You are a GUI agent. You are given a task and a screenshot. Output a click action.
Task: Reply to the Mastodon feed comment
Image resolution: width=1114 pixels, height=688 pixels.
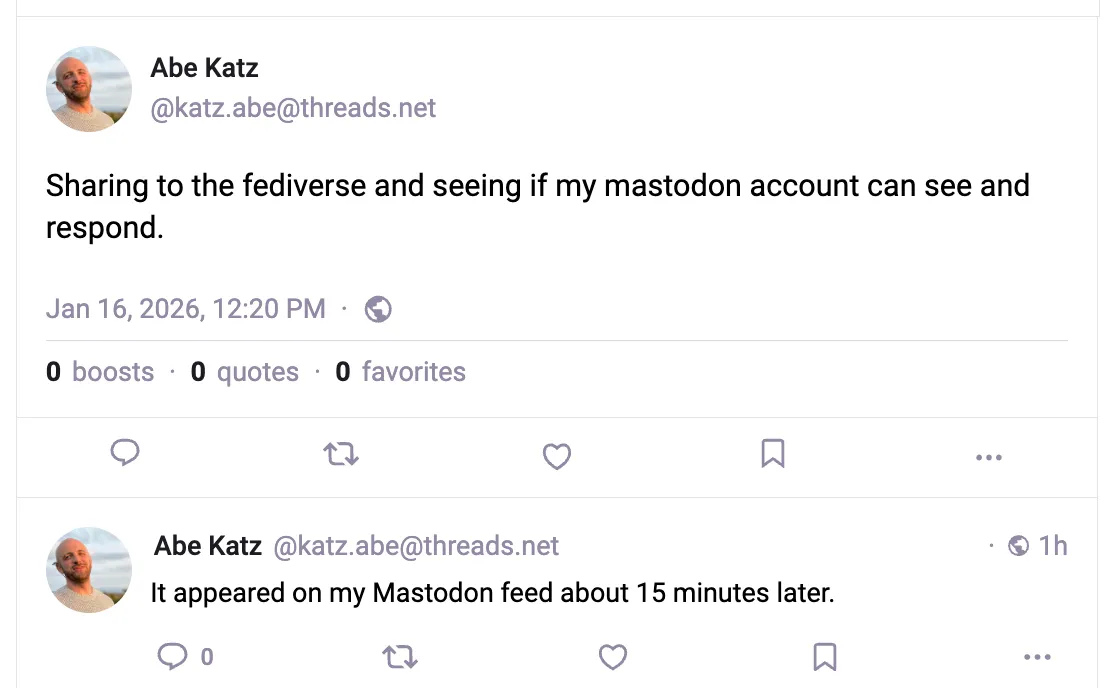174,657
